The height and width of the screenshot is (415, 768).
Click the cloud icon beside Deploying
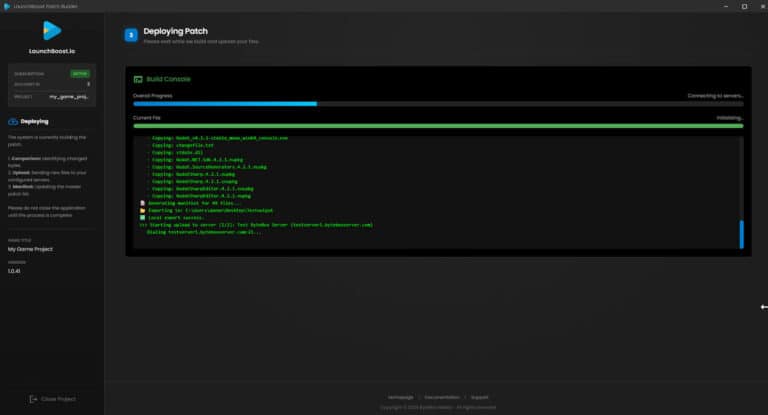[13, 122]
